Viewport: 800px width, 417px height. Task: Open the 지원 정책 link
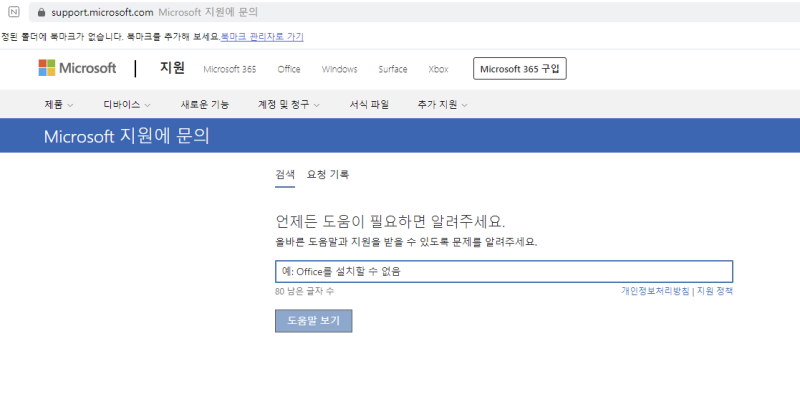(x=715, y=291)
